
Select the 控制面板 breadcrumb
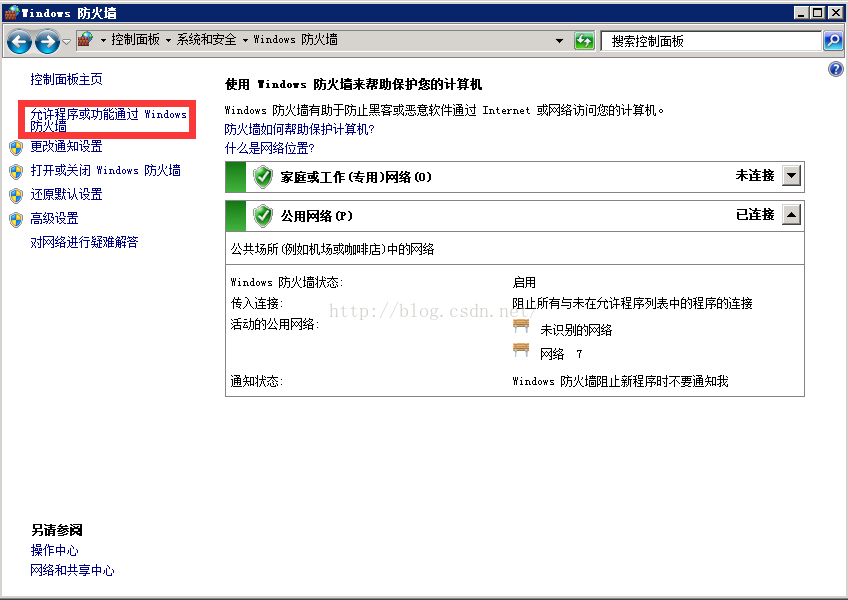(x=135, y=39)
